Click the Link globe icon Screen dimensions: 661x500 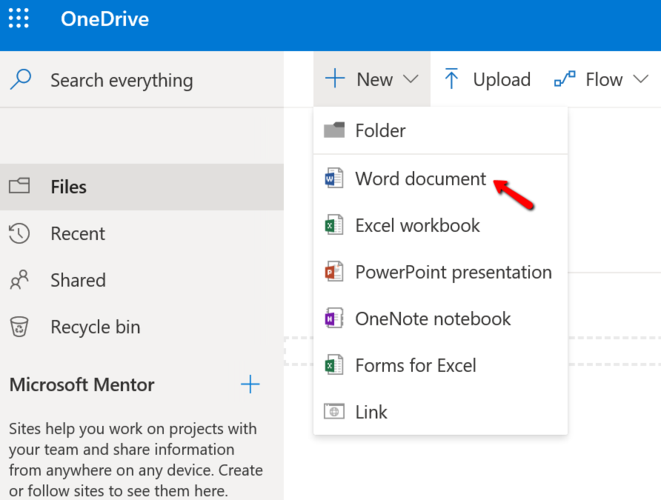pyautogui.click(x=334, y=411)
